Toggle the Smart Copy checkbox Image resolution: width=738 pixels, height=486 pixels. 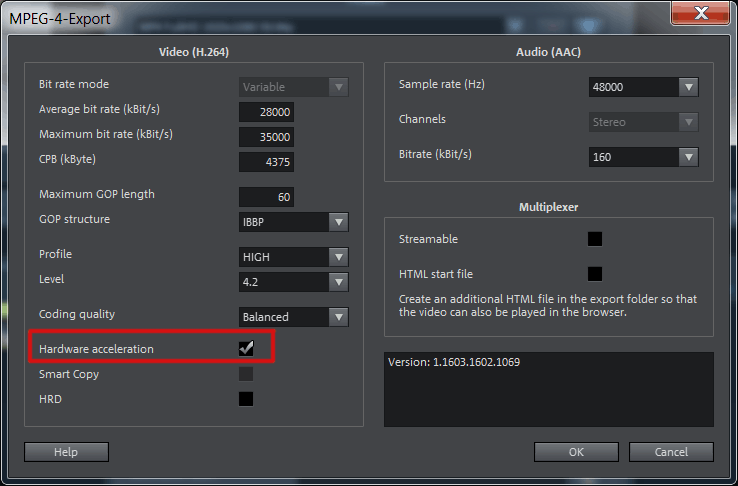[x=246, y=374]
